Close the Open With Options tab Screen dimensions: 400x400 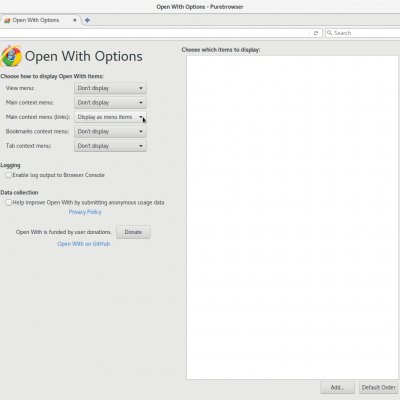tap(75, 20)
